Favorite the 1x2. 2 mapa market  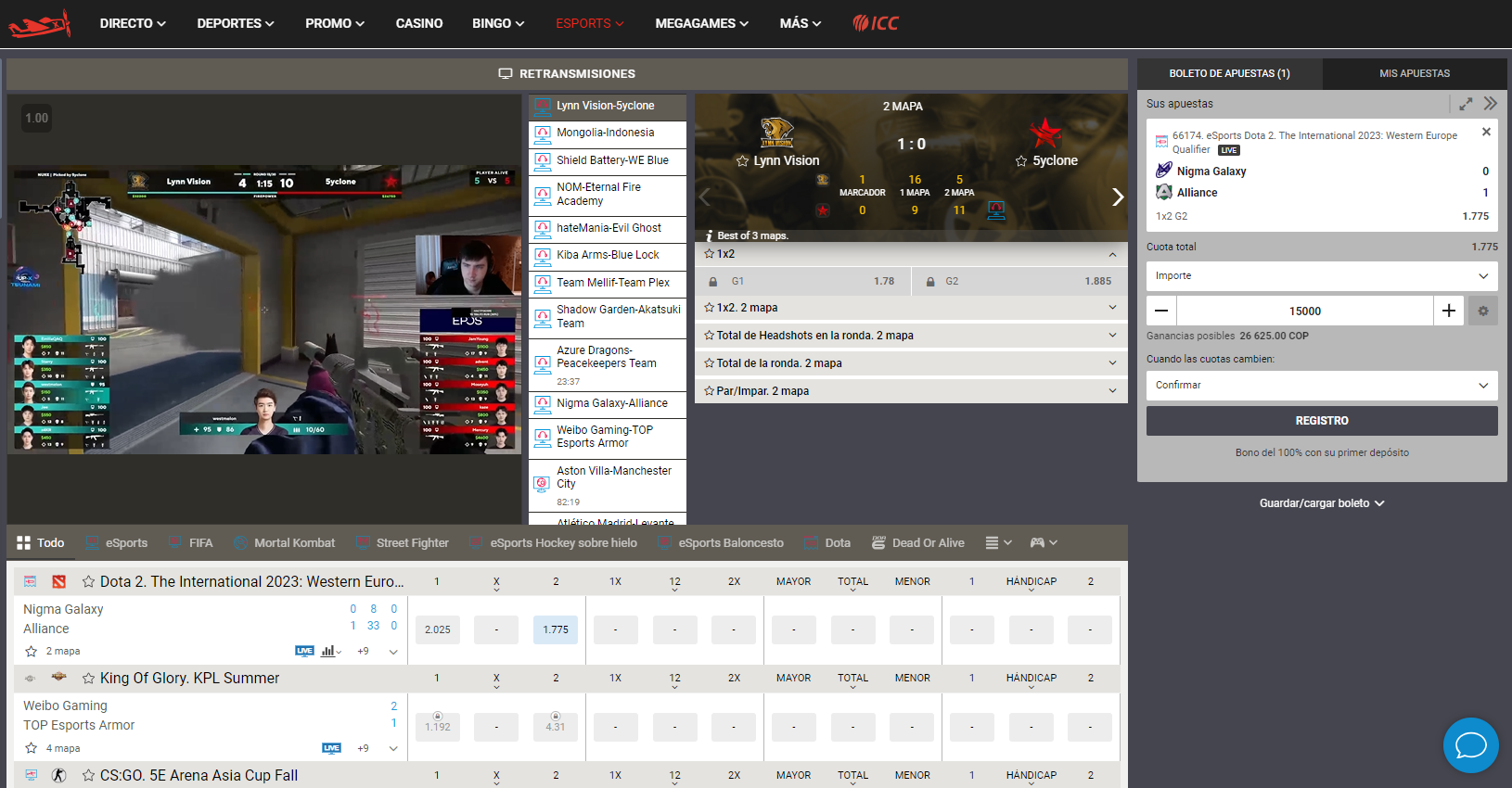709,308
